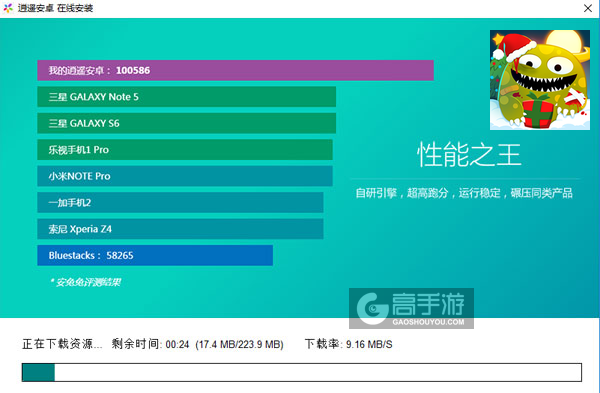Click the 高手游 gaoshouyou.com watermark logo
This screenshot has height=393, width=600.
411,308
